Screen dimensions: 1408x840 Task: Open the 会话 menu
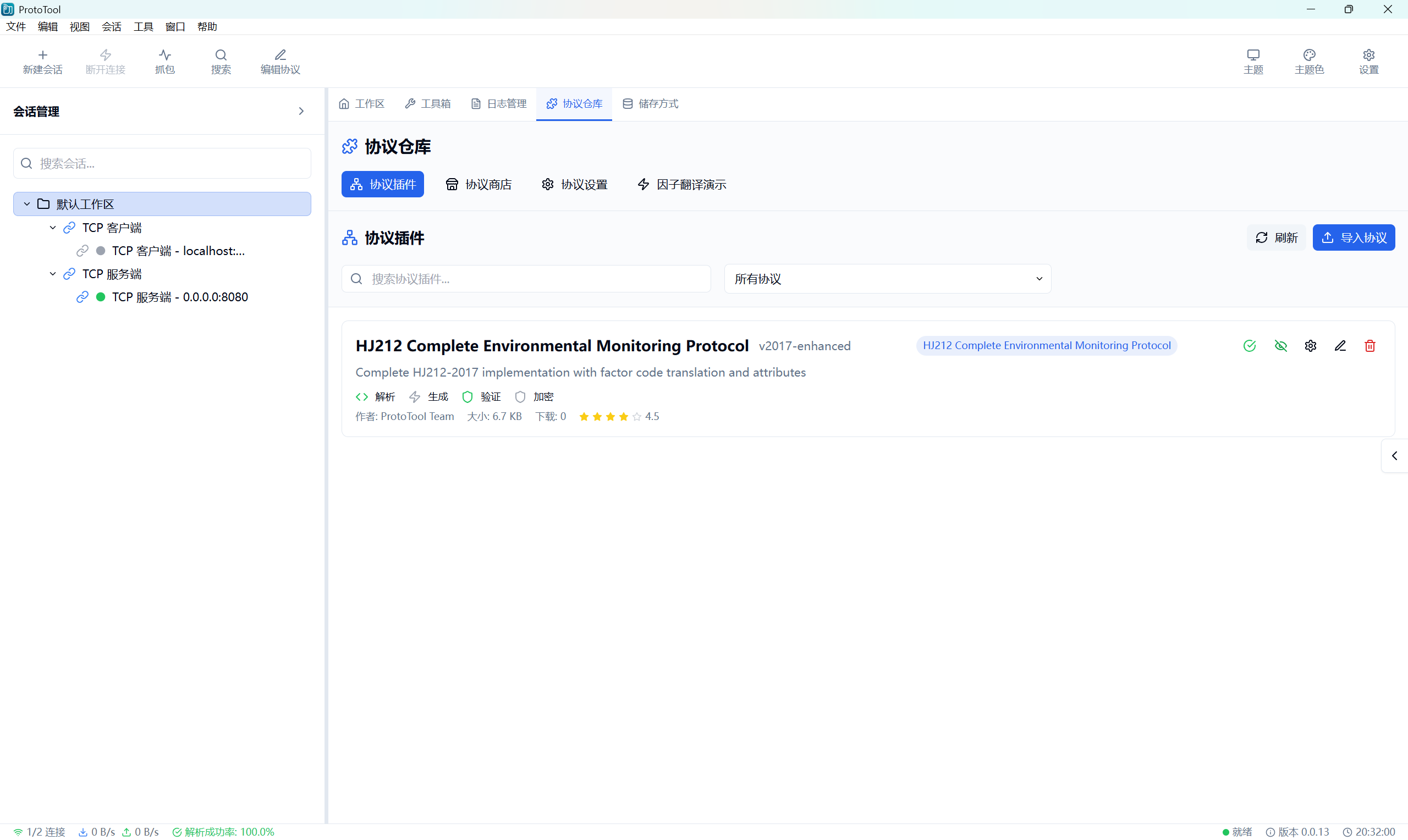point(112,26)
